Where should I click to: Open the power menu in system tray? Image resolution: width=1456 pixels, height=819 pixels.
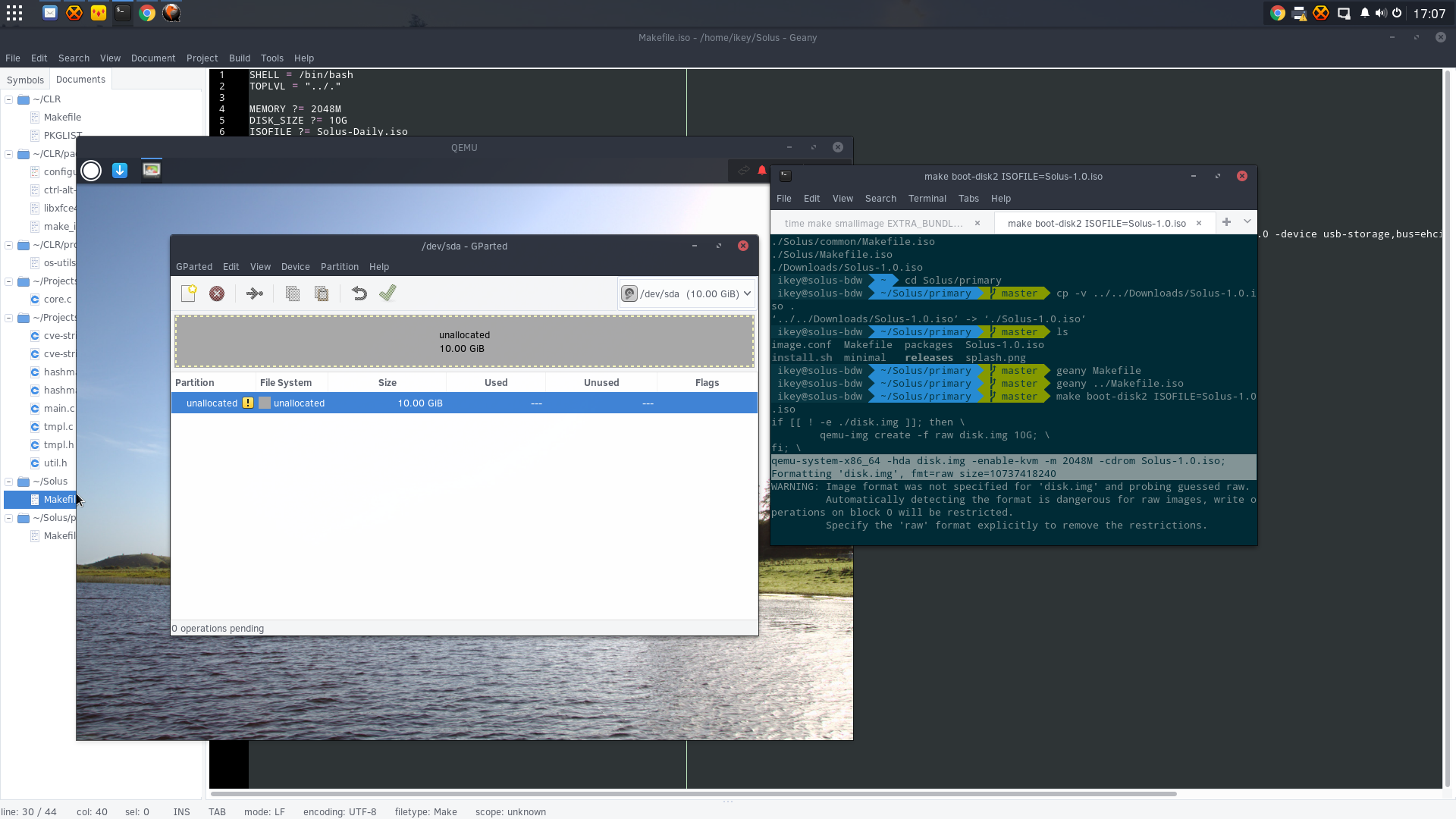click(1397, 13)
